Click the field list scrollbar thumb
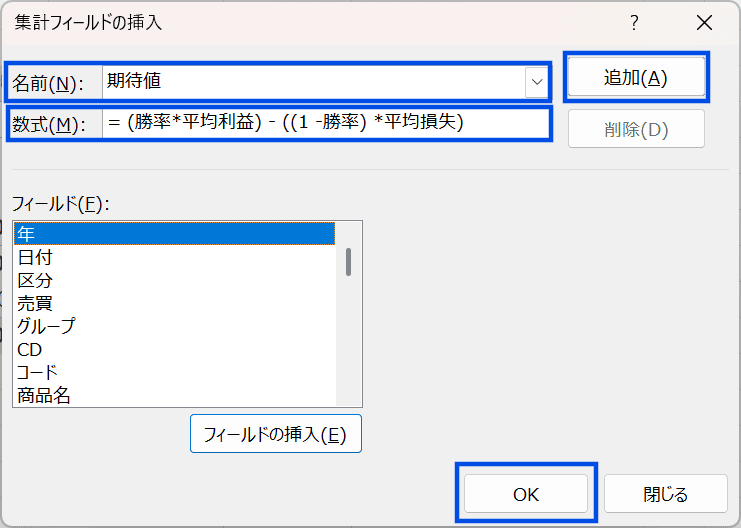The image size is (741, 528). (348, 261)
